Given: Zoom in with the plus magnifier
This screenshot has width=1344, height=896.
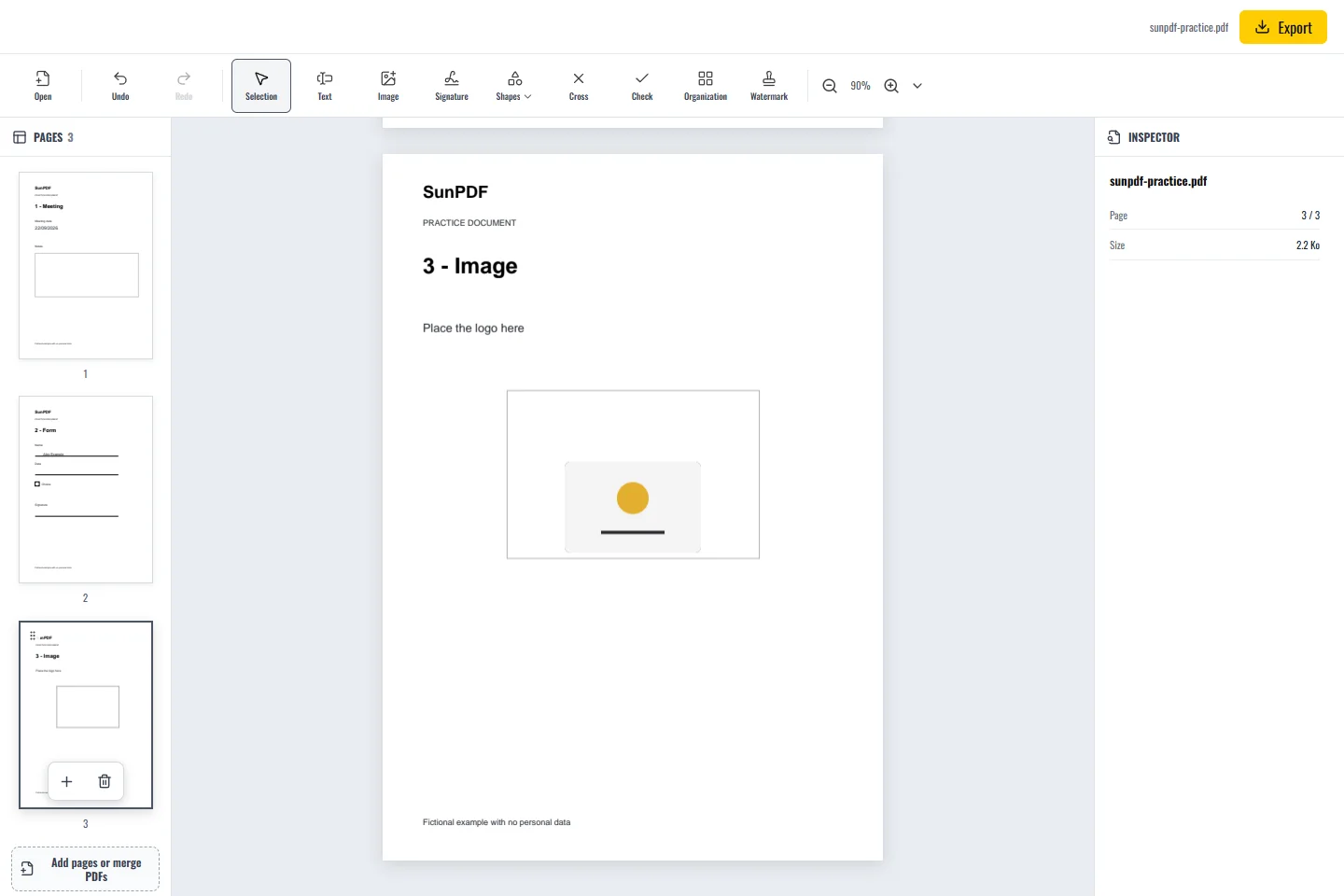Looking at the screenshot, I should click(891, 86).
